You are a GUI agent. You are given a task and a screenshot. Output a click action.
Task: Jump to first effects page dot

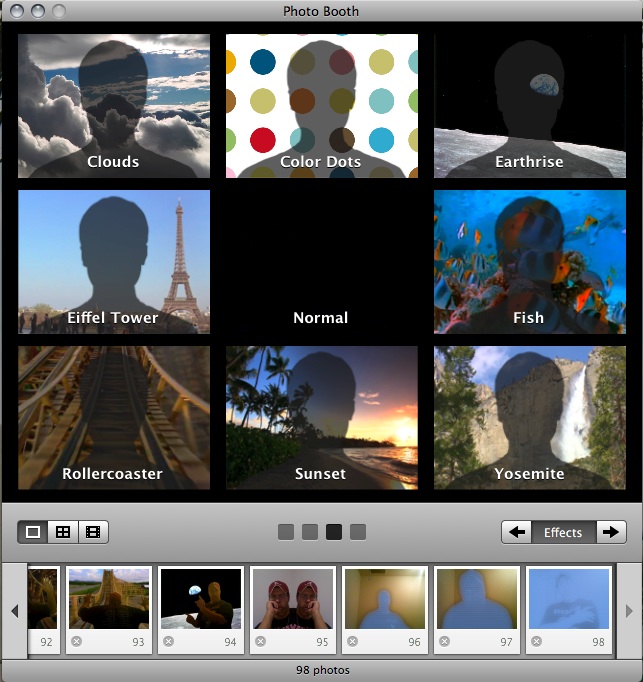286,532
